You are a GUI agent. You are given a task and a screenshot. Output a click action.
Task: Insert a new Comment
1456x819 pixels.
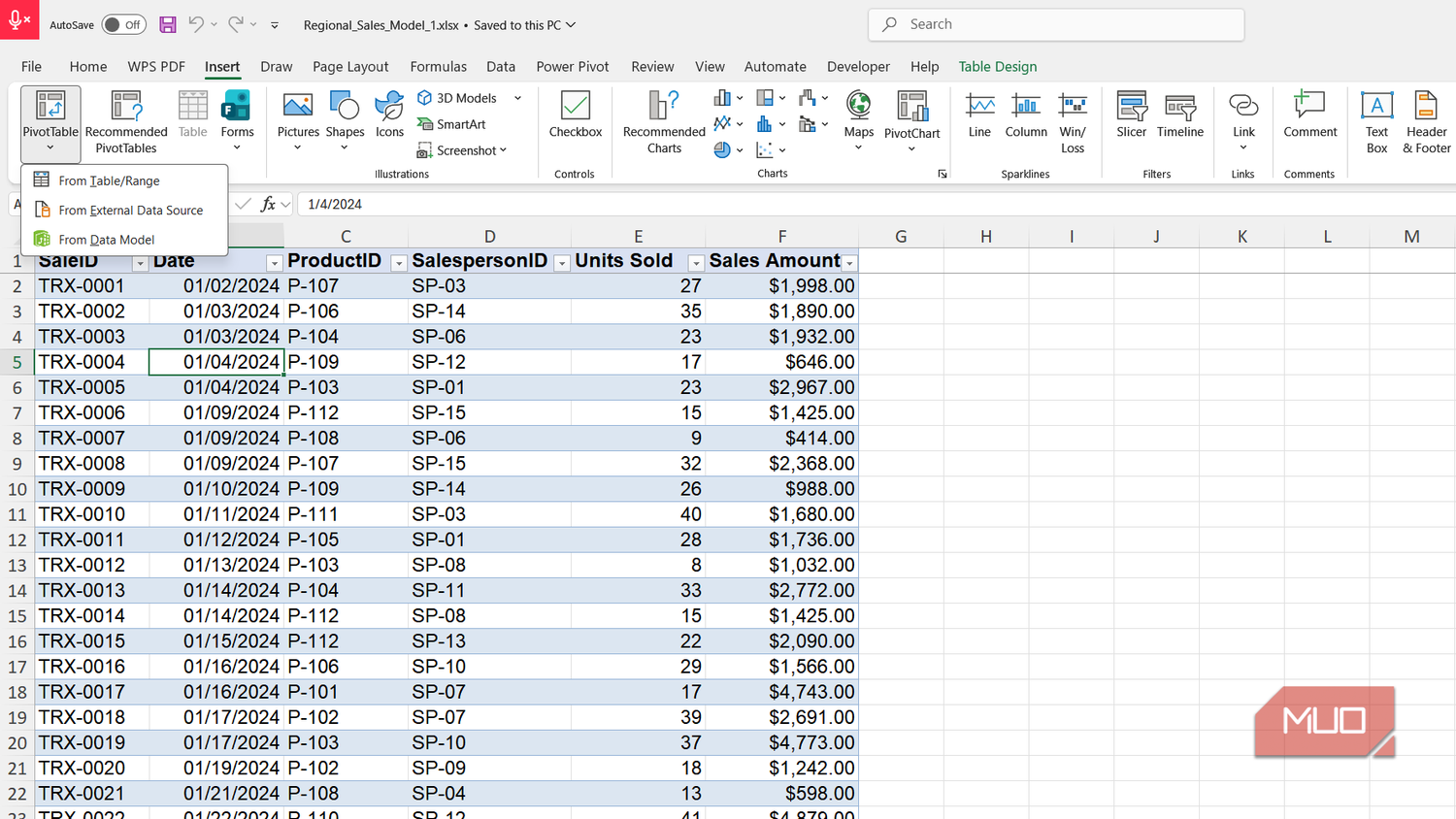(1309, 115)
